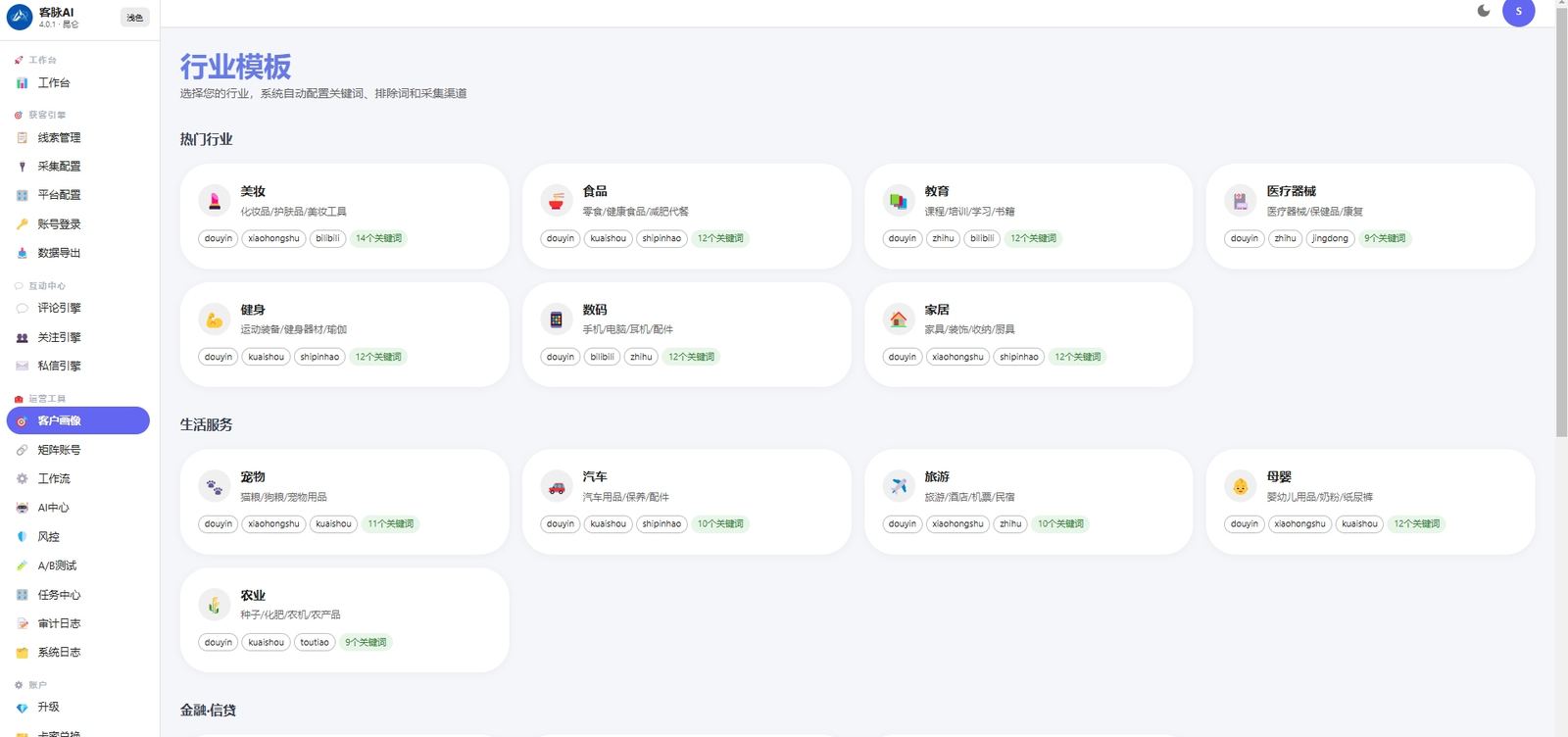Open 矩阵账号 via its link icon

point(22,450)
